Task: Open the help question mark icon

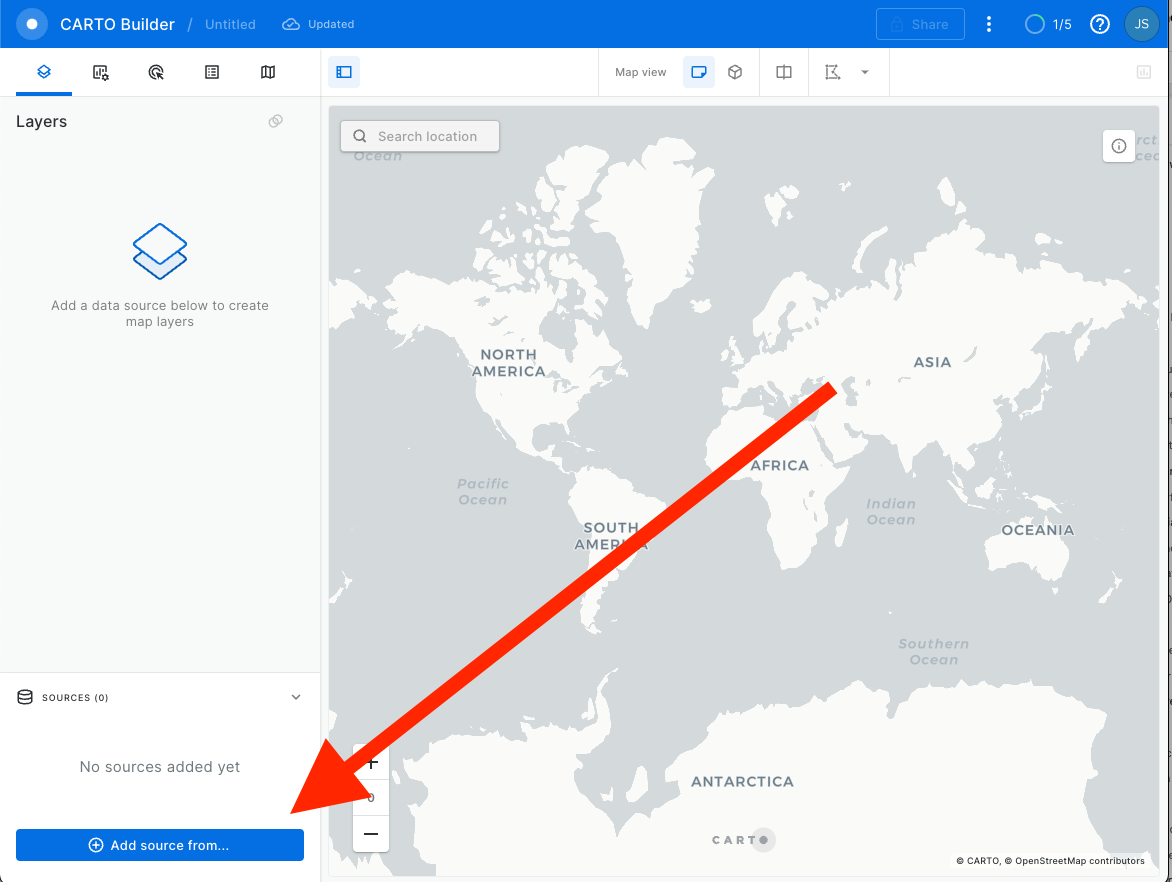Action: pos(1100,24)
